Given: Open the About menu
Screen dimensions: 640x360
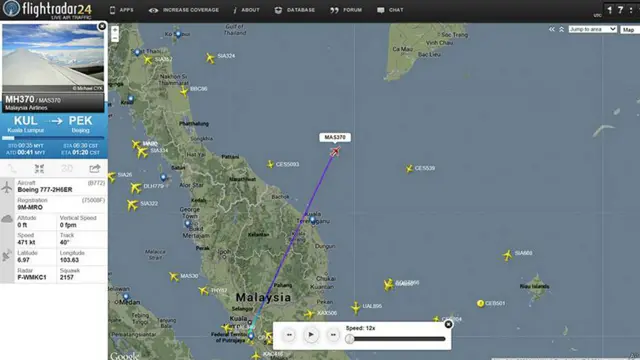Looking at the screenshot, I should coord(247,10).
